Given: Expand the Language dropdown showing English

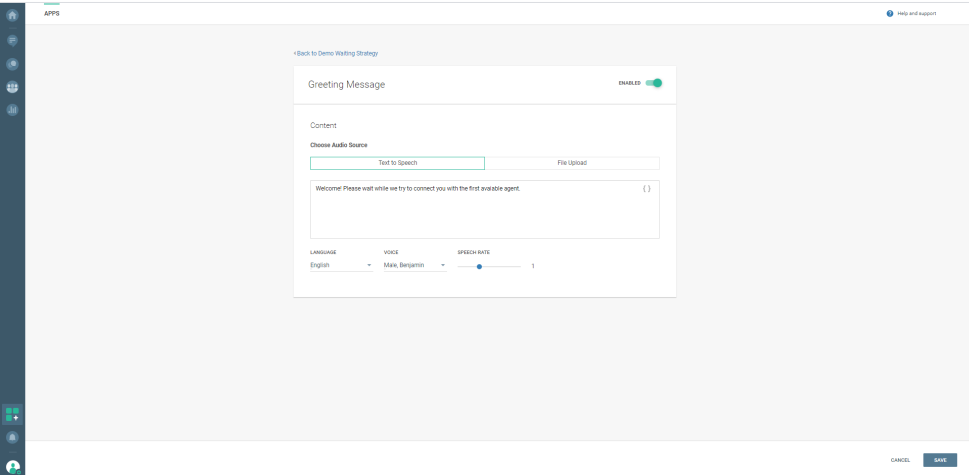Looking at the screenshot, I should [x=341, y=265].
